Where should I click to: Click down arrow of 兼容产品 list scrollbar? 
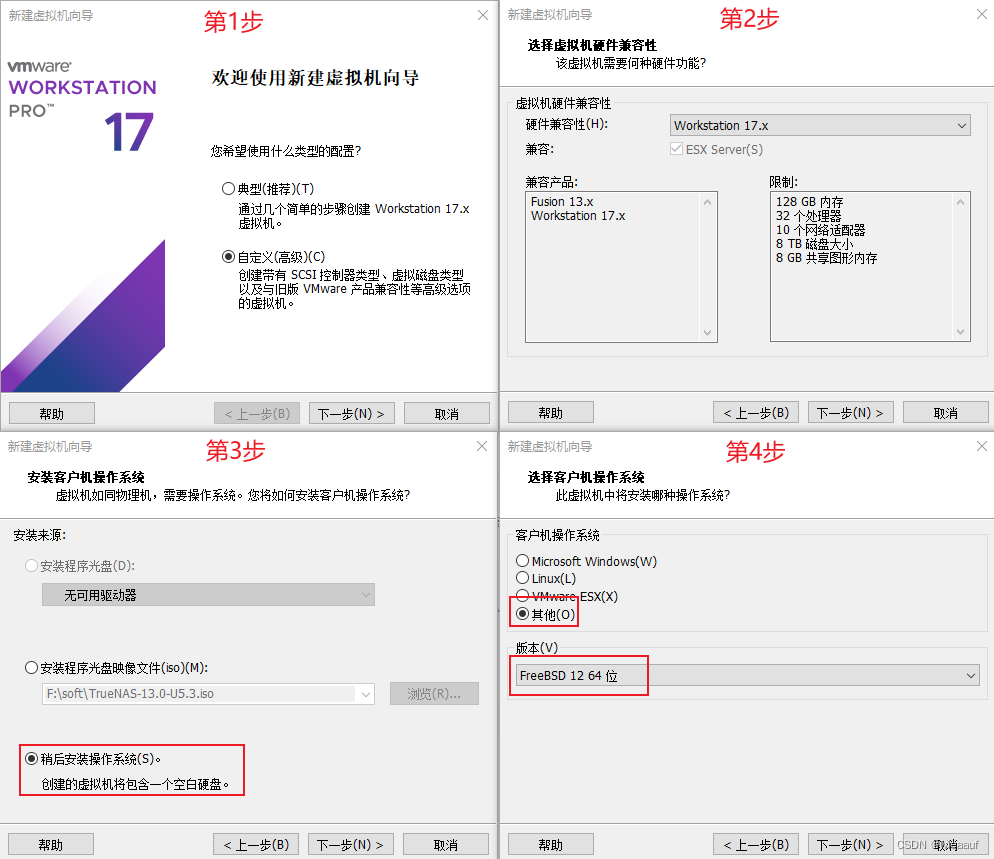(707, 333)
